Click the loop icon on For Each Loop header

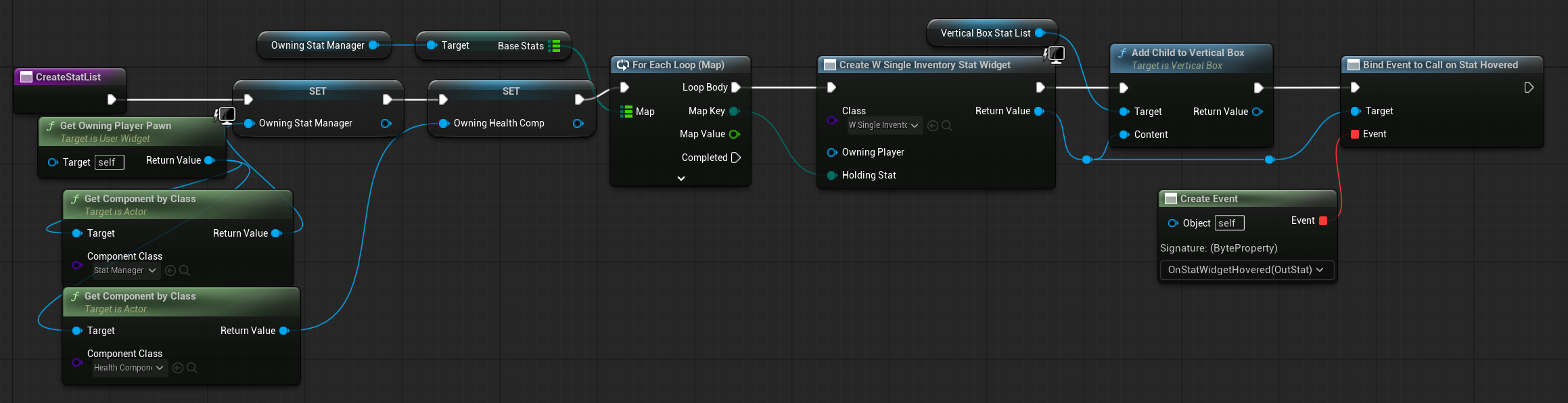(622, 65)
